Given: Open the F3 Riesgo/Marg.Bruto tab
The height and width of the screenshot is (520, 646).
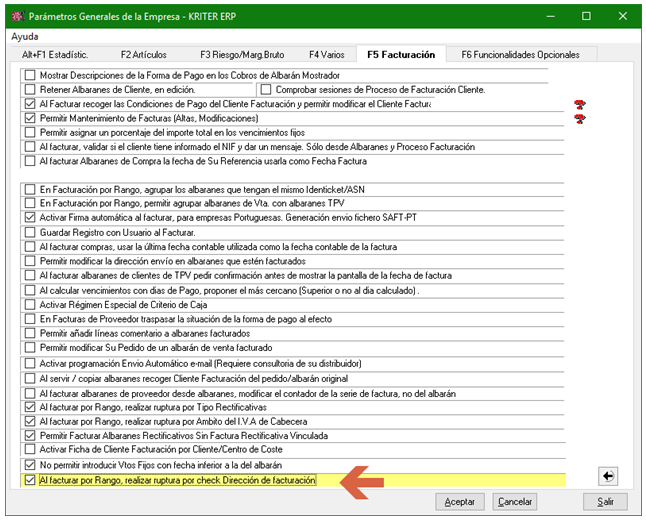Looking at the screenshot, I should click(242, 54).
